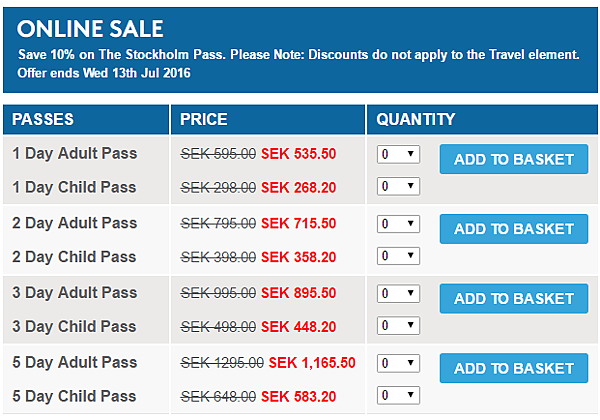Open quantity dropdown for 3 Day Adult Pass
The height and width of the screenshot is (420, 600).
pos(398,293)
